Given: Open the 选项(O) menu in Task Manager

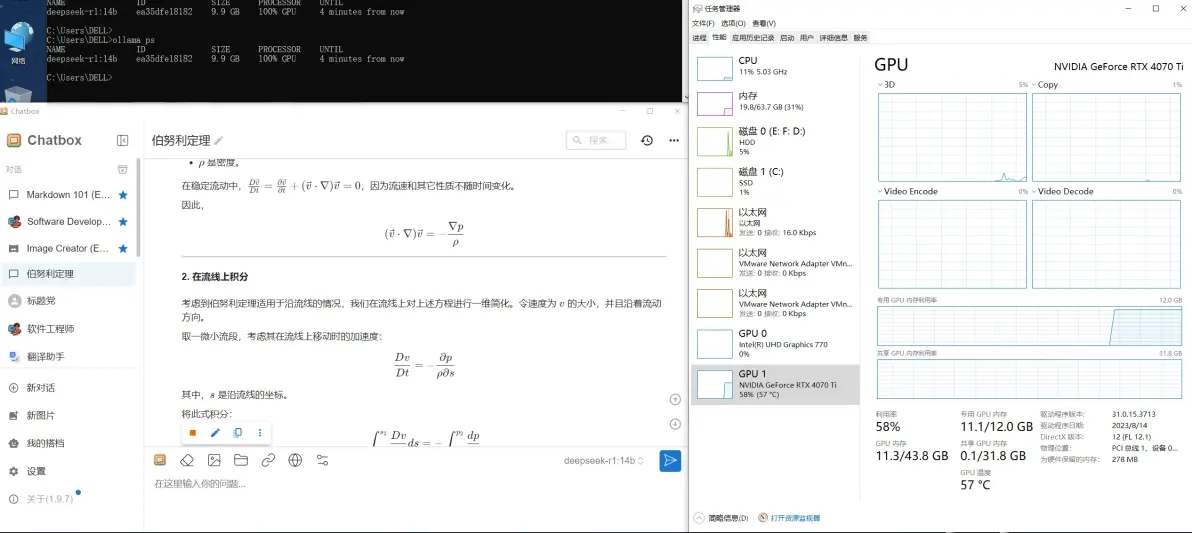Looking at the screenshot, I should [732, 24].
